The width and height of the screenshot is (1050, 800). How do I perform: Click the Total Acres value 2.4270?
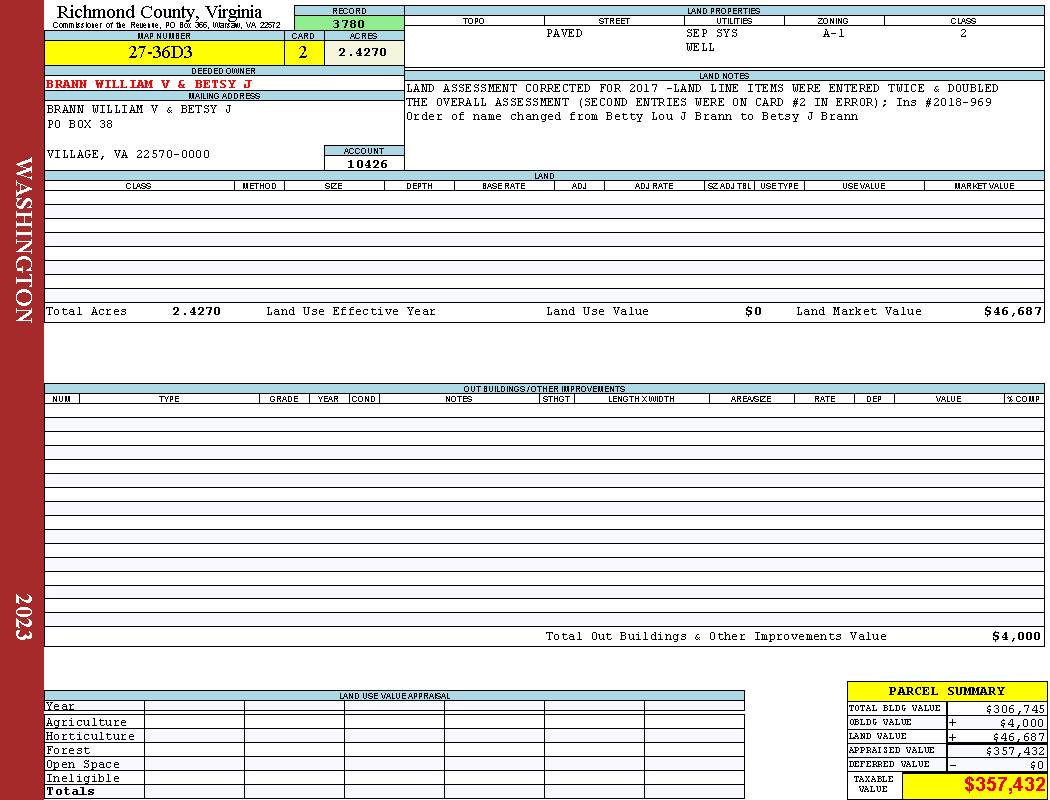(x=196, y=311)
